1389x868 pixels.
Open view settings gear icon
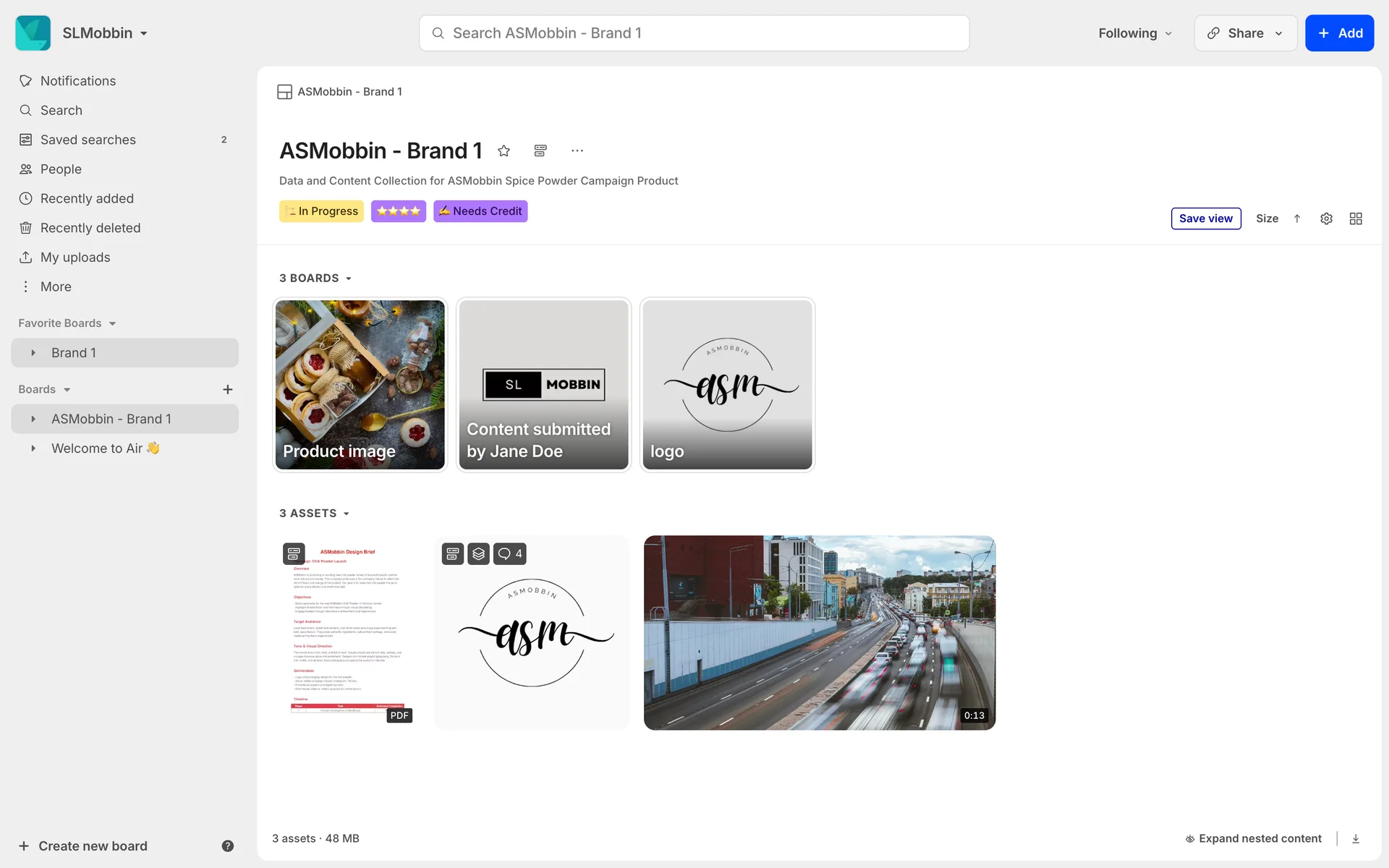point(1326,218)
